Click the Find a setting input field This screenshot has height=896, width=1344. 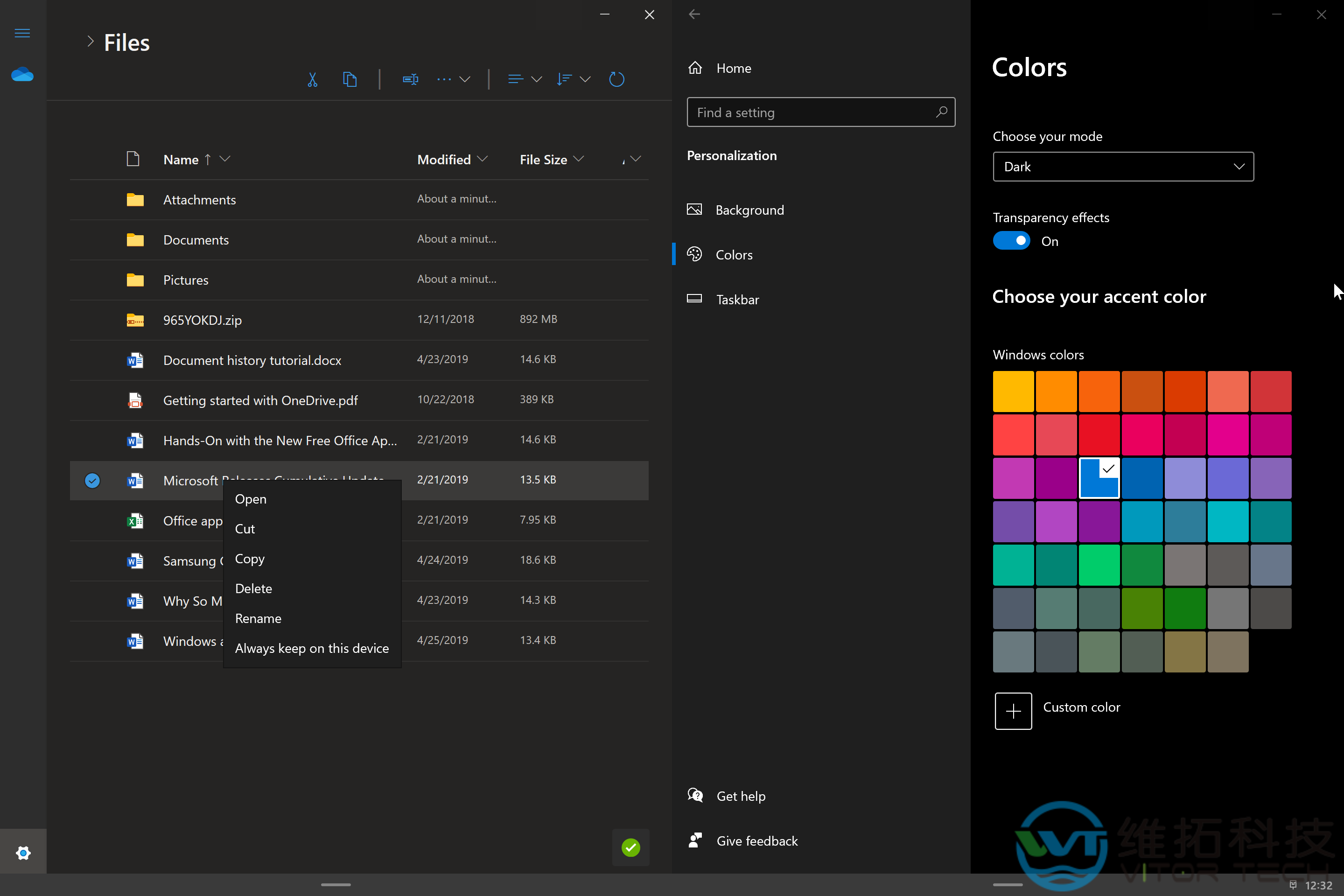click(820, 112)
